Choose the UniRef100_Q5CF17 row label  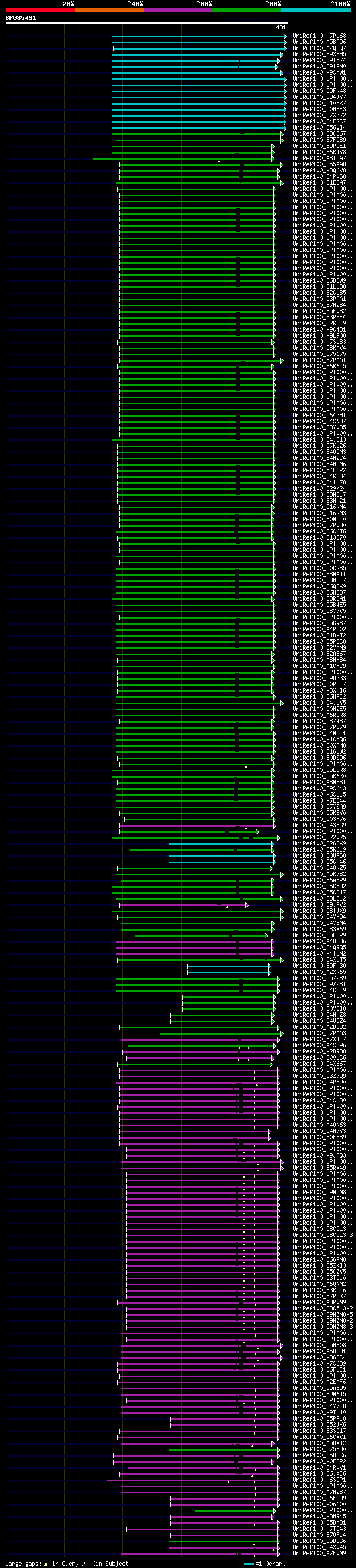tap(319, 892)
